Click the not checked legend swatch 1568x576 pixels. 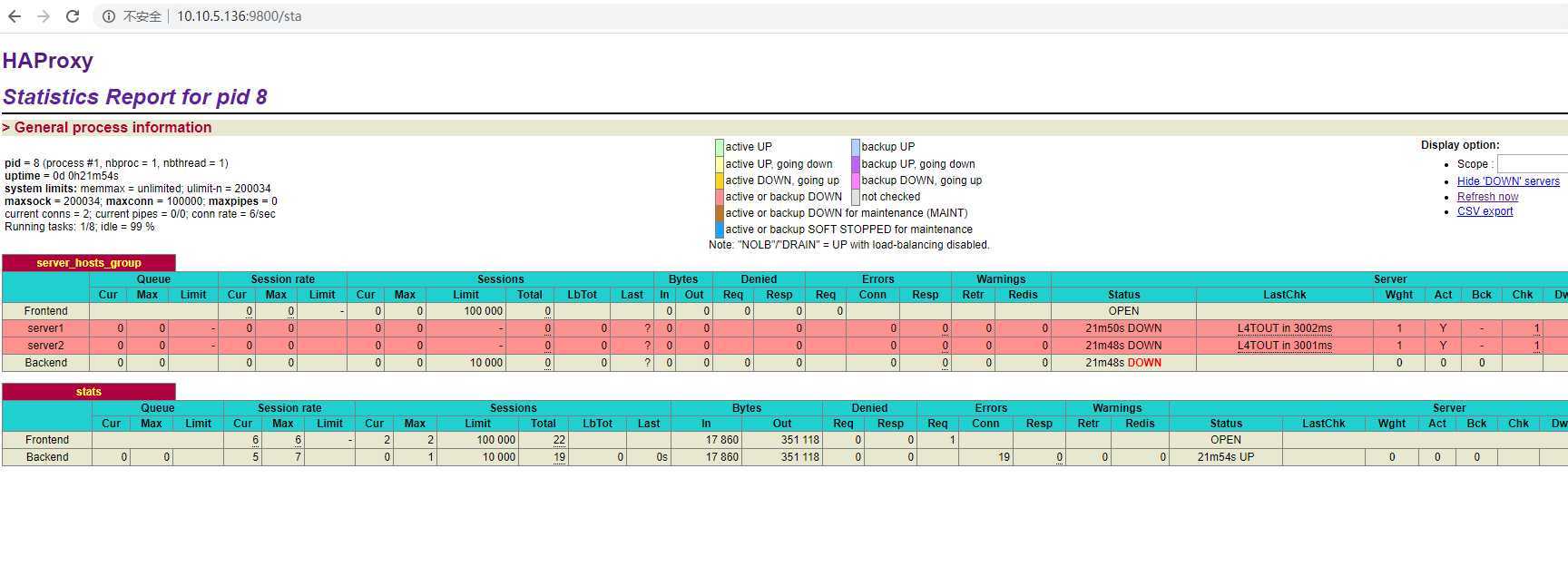[856, 197]
